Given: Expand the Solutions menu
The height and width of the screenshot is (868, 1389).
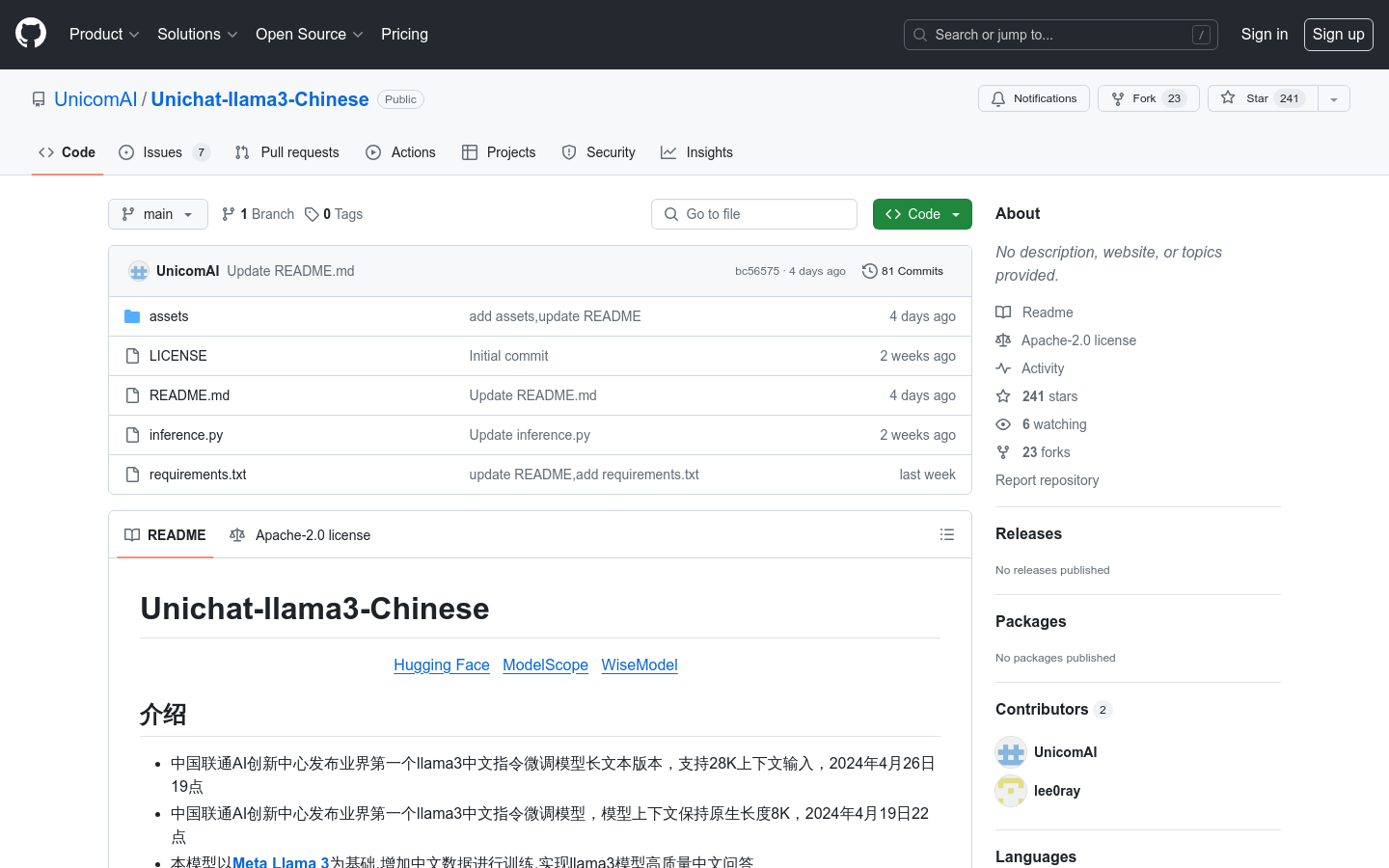Looking at the screenshot, I should point(197,34).
